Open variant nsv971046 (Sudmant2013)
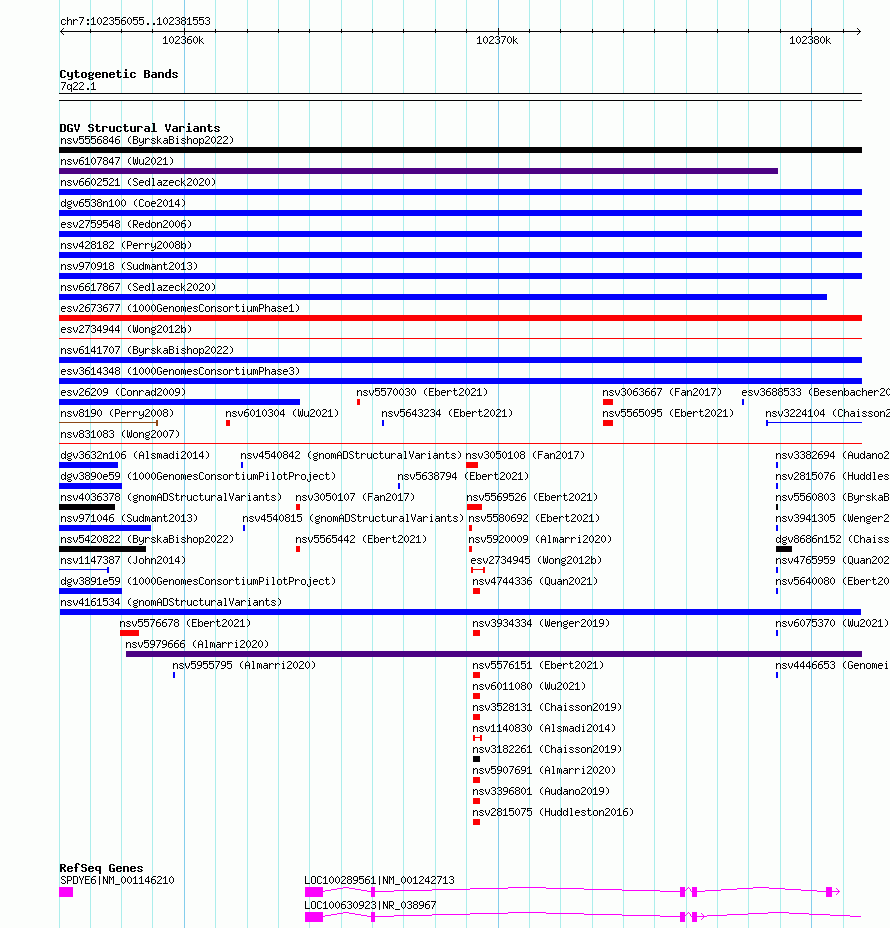Screen dimensions: 890x928 coord(129,518)
